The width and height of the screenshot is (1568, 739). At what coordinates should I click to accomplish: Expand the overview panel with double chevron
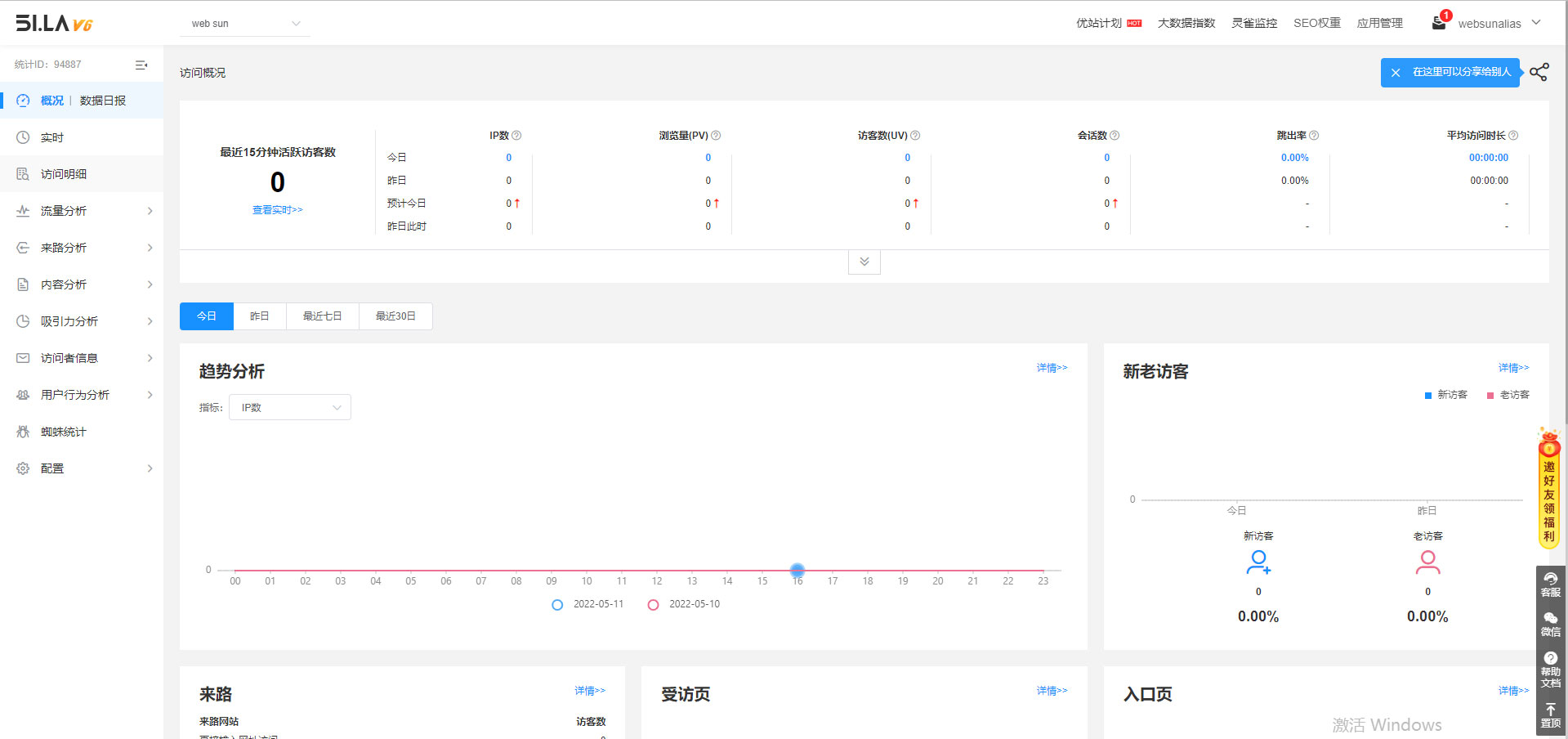[864, 262]
